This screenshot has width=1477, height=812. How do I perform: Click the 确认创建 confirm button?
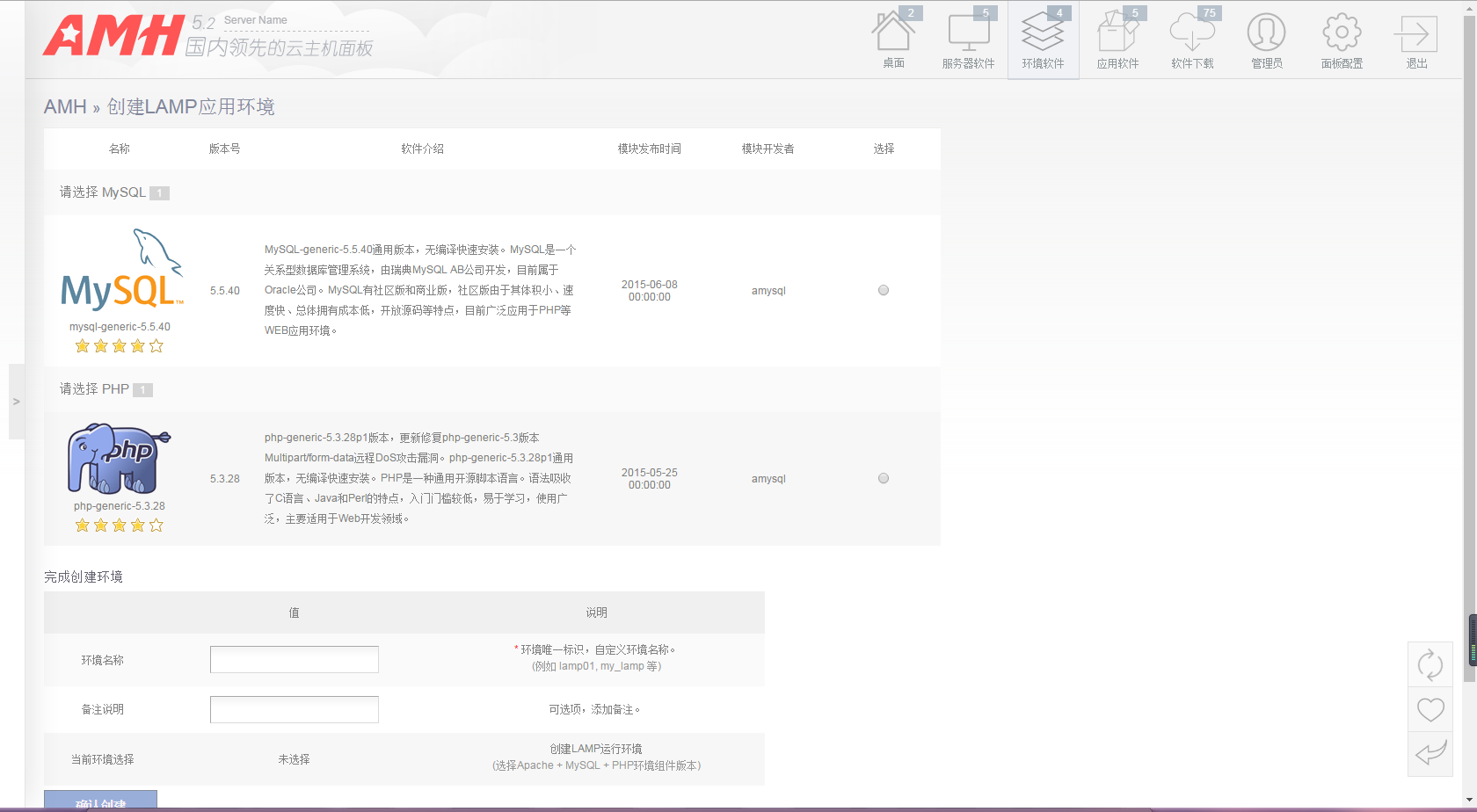[100, 801]
